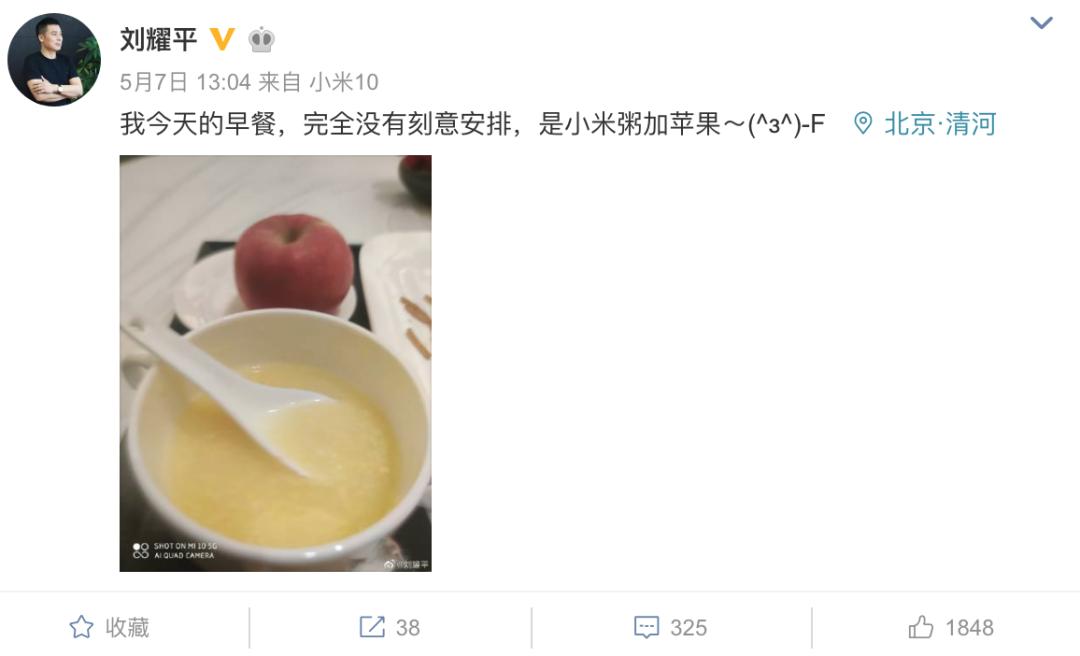This screenshot has height=656, width=1080.
Task: Open 刘耀平's profile avatar
Action: 54,60
